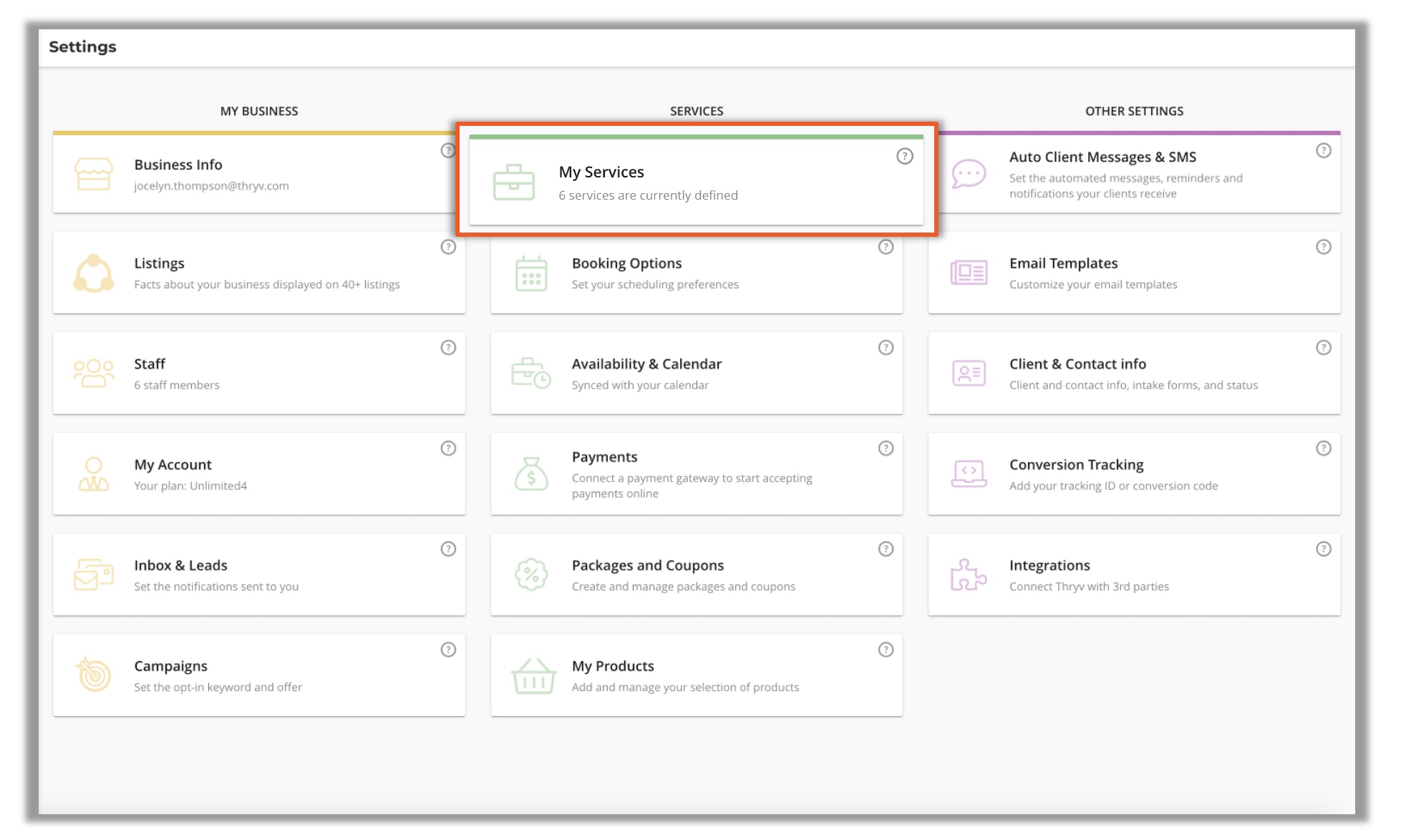This screenshot has height=840, width=1406.
Task: Open help for Booking Options card
Action: (x=886, y=247)
